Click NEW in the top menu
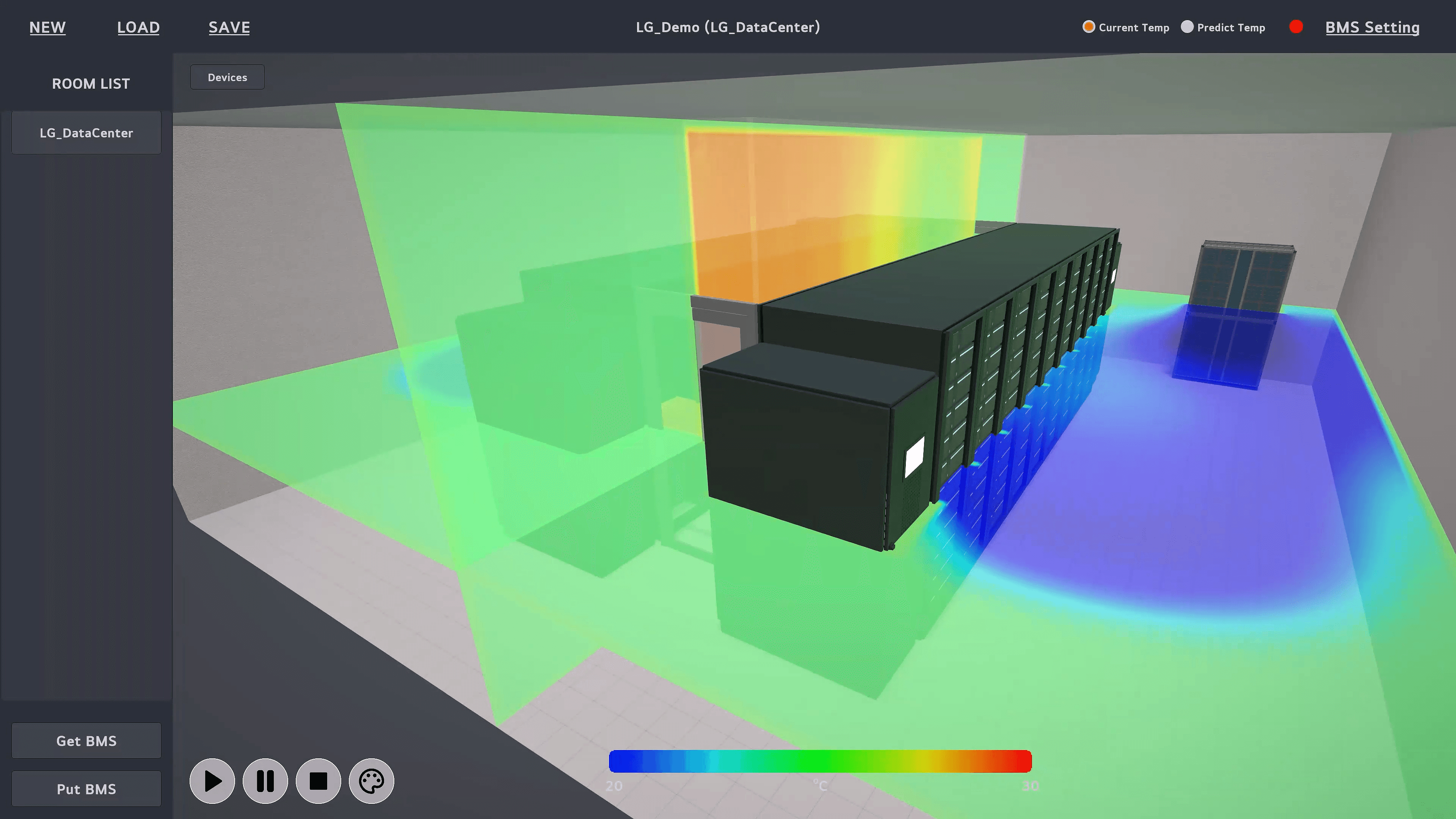The image size is (1456, 819). (47, 27)
